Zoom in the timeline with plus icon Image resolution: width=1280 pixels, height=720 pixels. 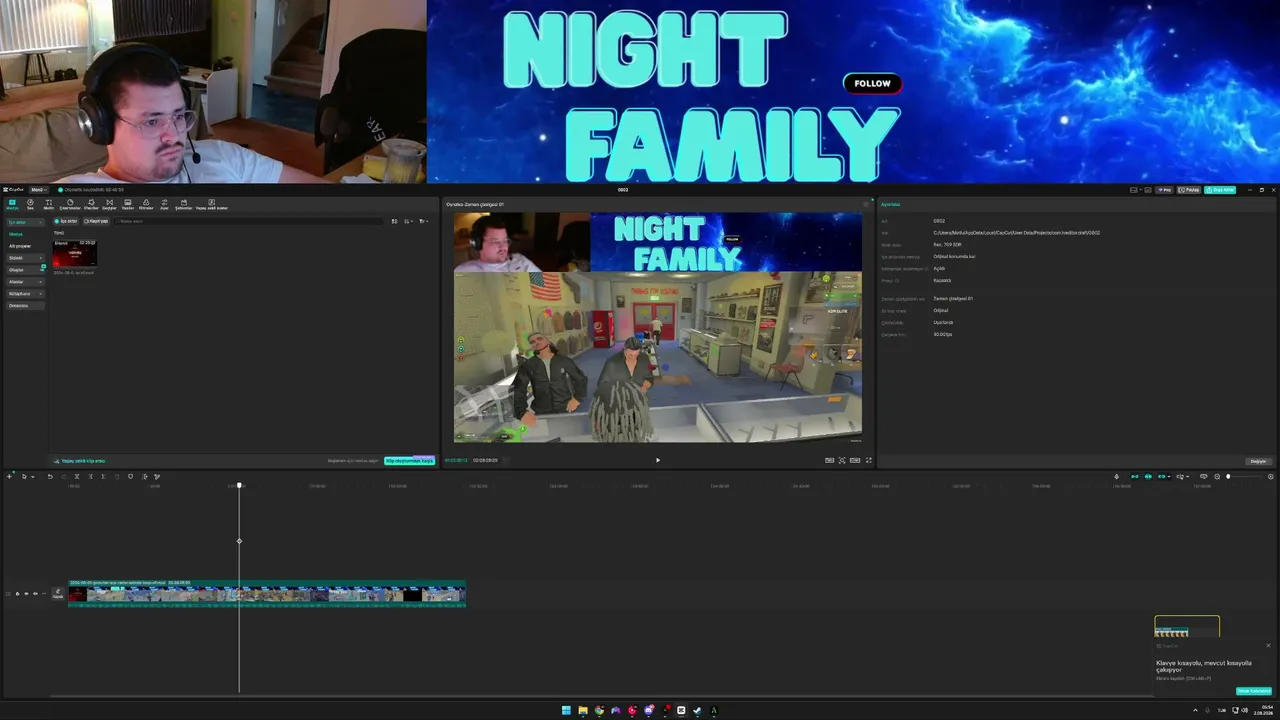click(x=1271, y=476)
